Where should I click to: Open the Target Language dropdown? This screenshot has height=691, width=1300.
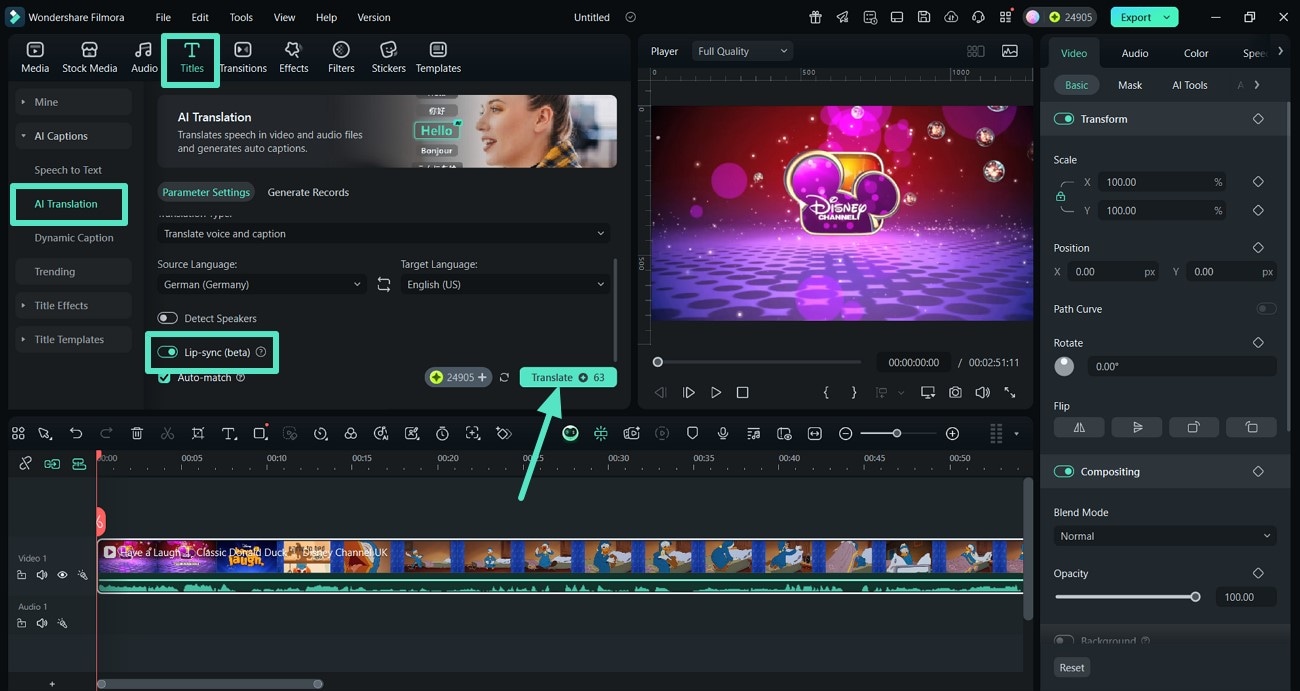tap(505, 285)
